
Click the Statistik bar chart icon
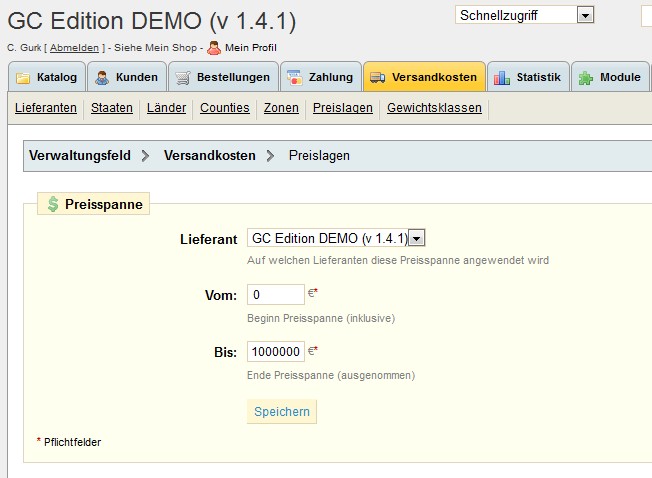(x=502, y=77)
